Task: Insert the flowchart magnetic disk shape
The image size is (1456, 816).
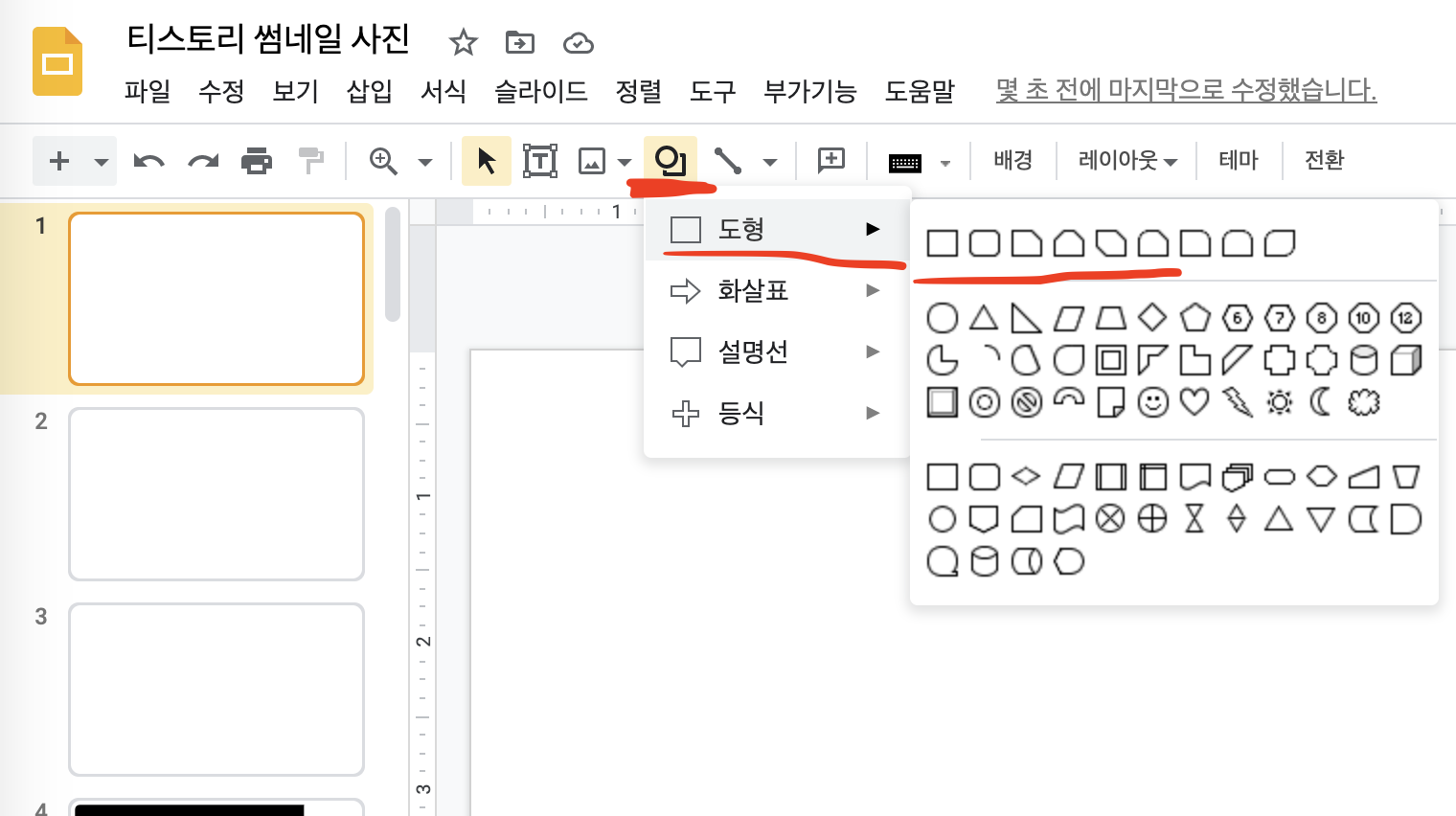Action: [985, 561]
